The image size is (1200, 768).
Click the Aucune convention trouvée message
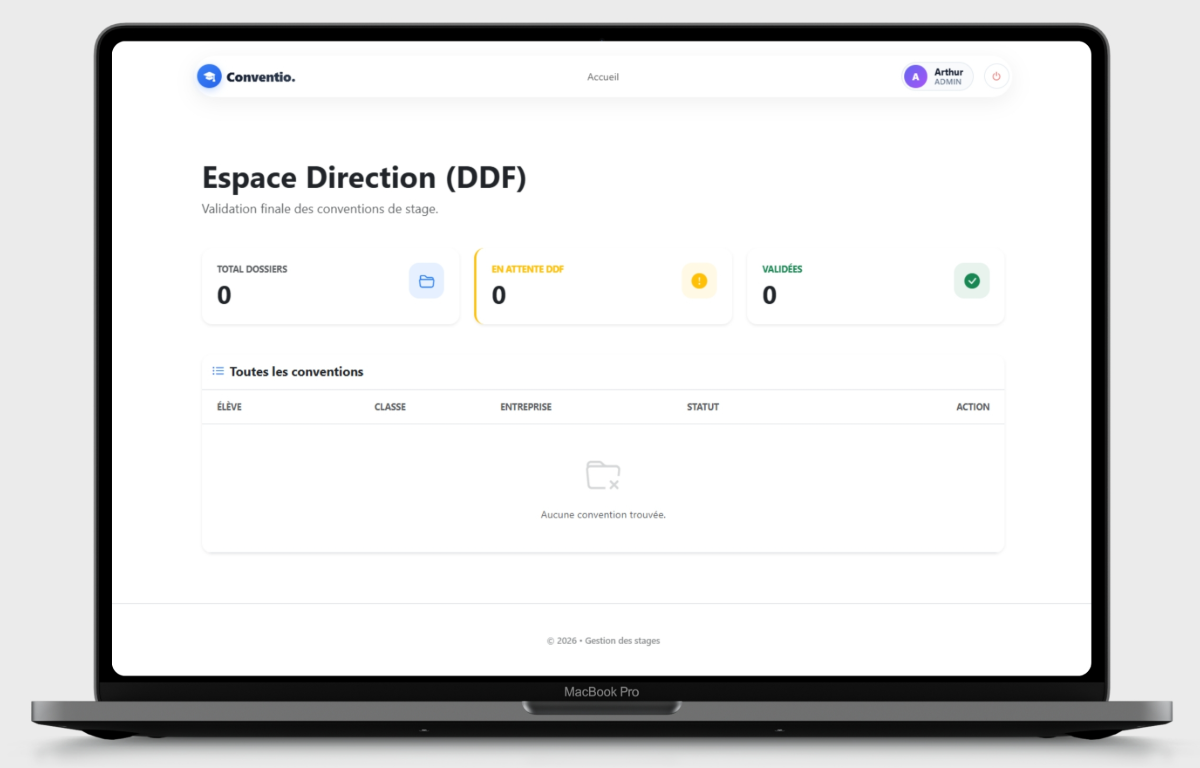603,515
